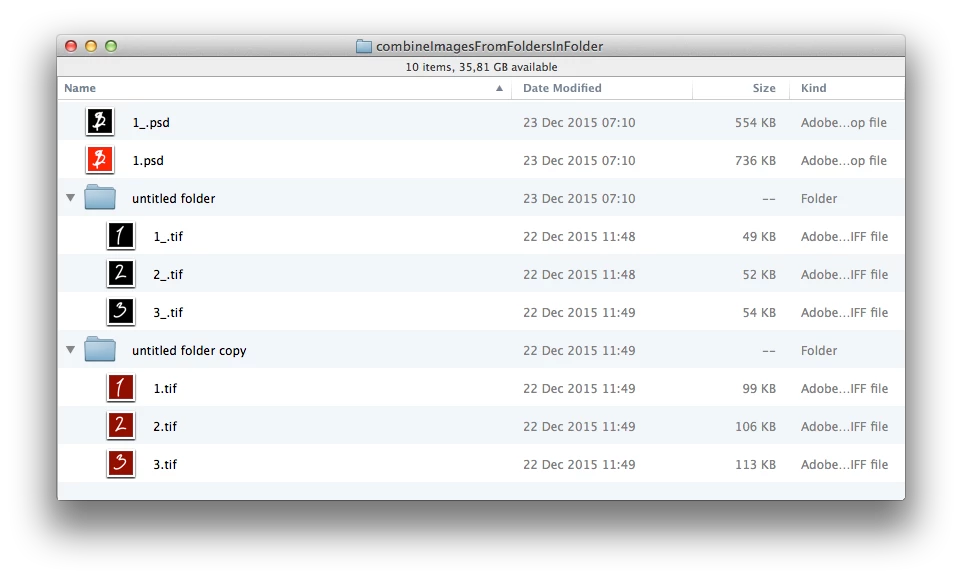
Task: Click the 736 KB size value
Action: click(755, 160)
